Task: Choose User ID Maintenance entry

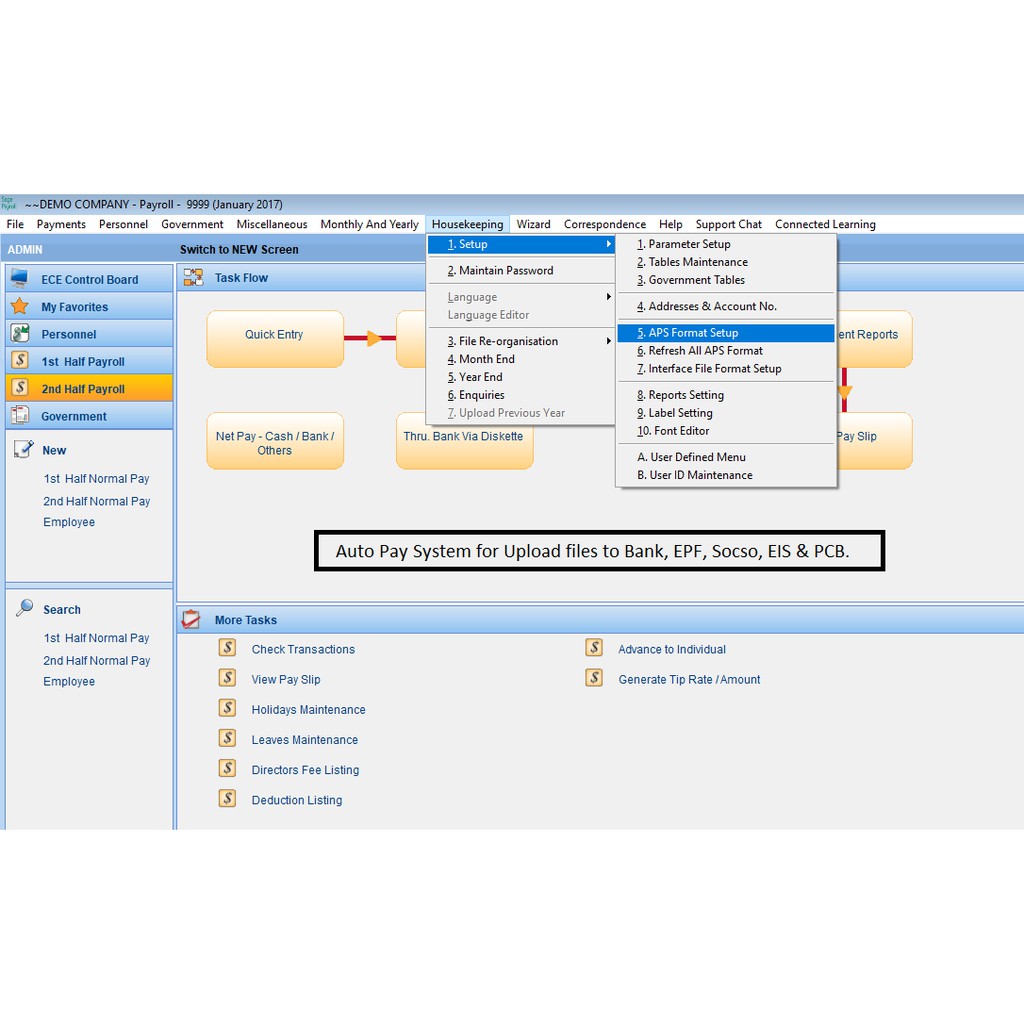Action: click(x=726, y=475)
